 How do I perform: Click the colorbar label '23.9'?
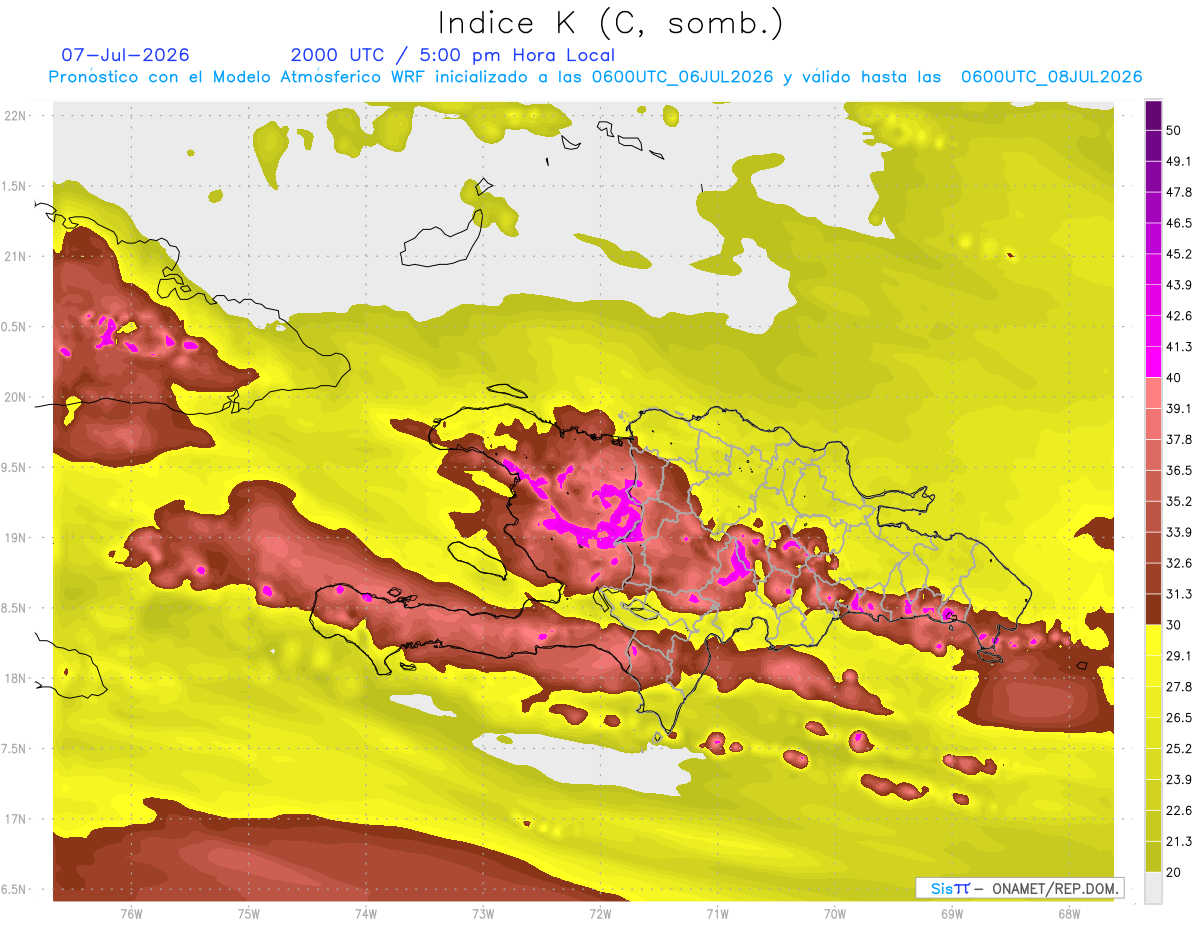tap(1179, 780)
